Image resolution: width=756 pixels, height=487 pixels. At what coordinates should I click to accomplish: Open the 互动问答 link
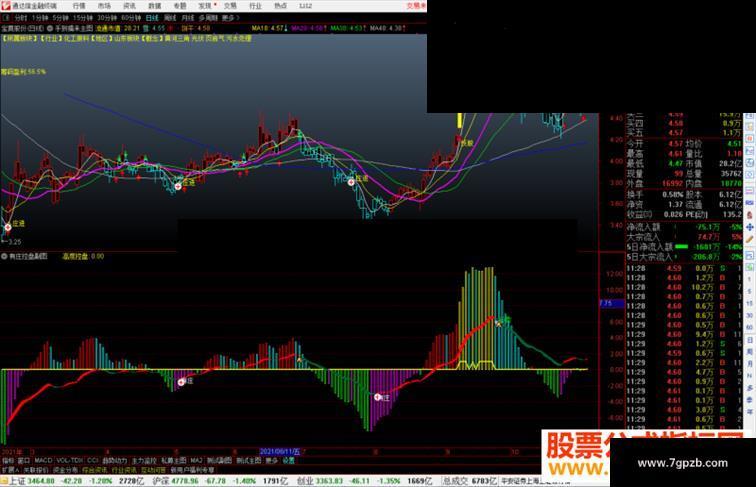pyautogui.click(x=153, y=469)
